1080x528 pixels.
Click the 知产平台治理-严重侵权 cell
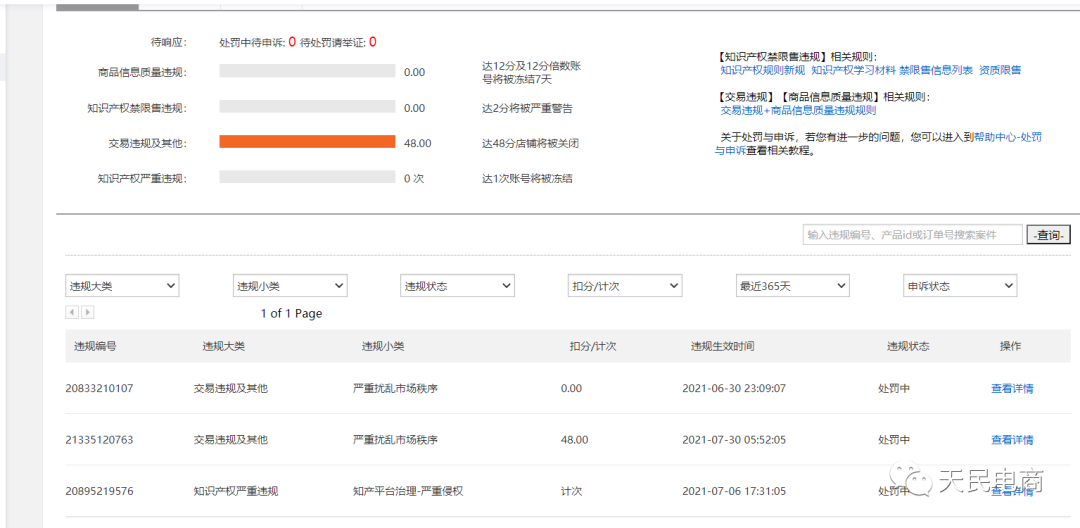408,492
